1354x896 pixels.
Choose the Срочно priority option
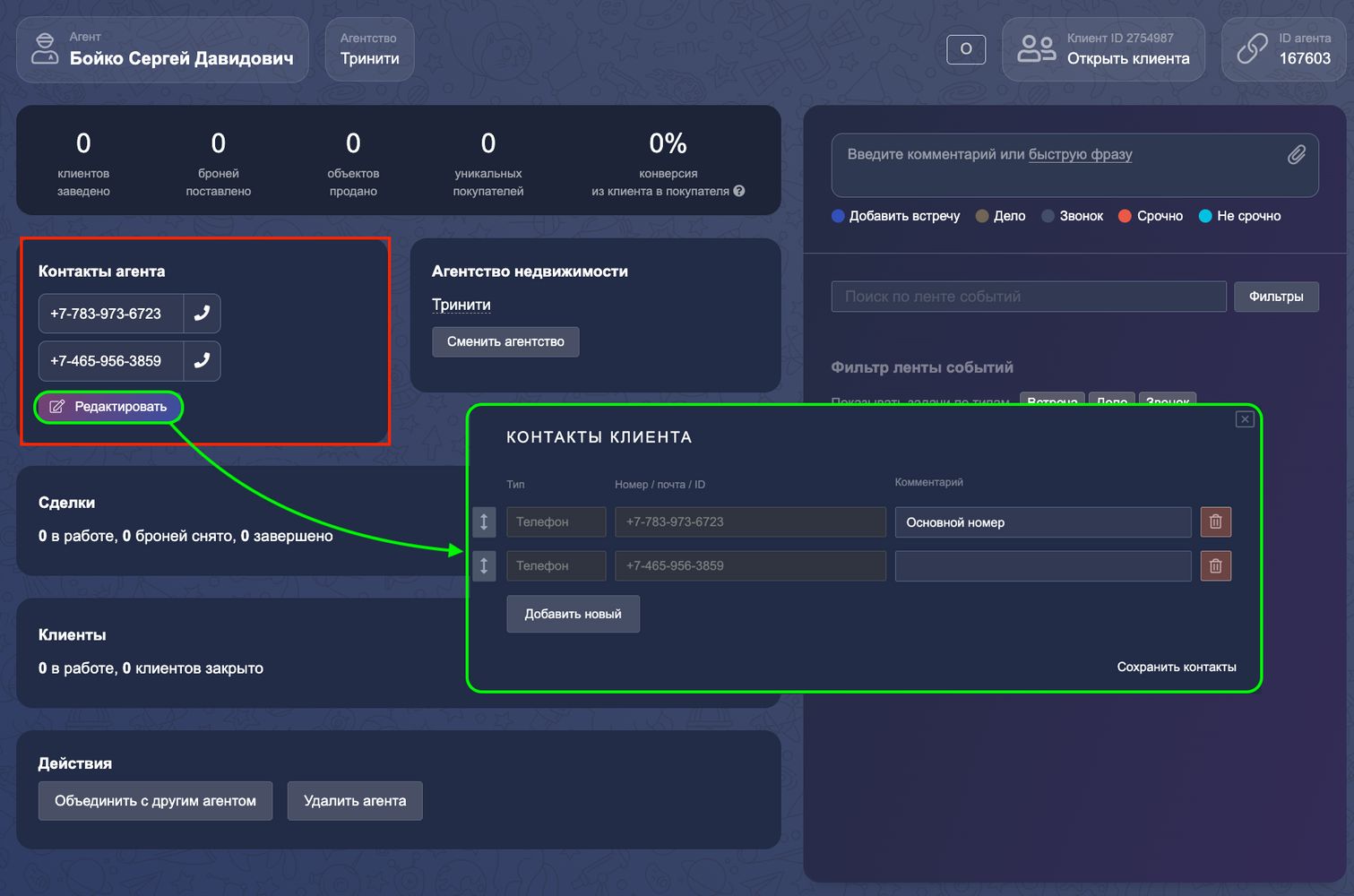click(x=1125, y=216)
